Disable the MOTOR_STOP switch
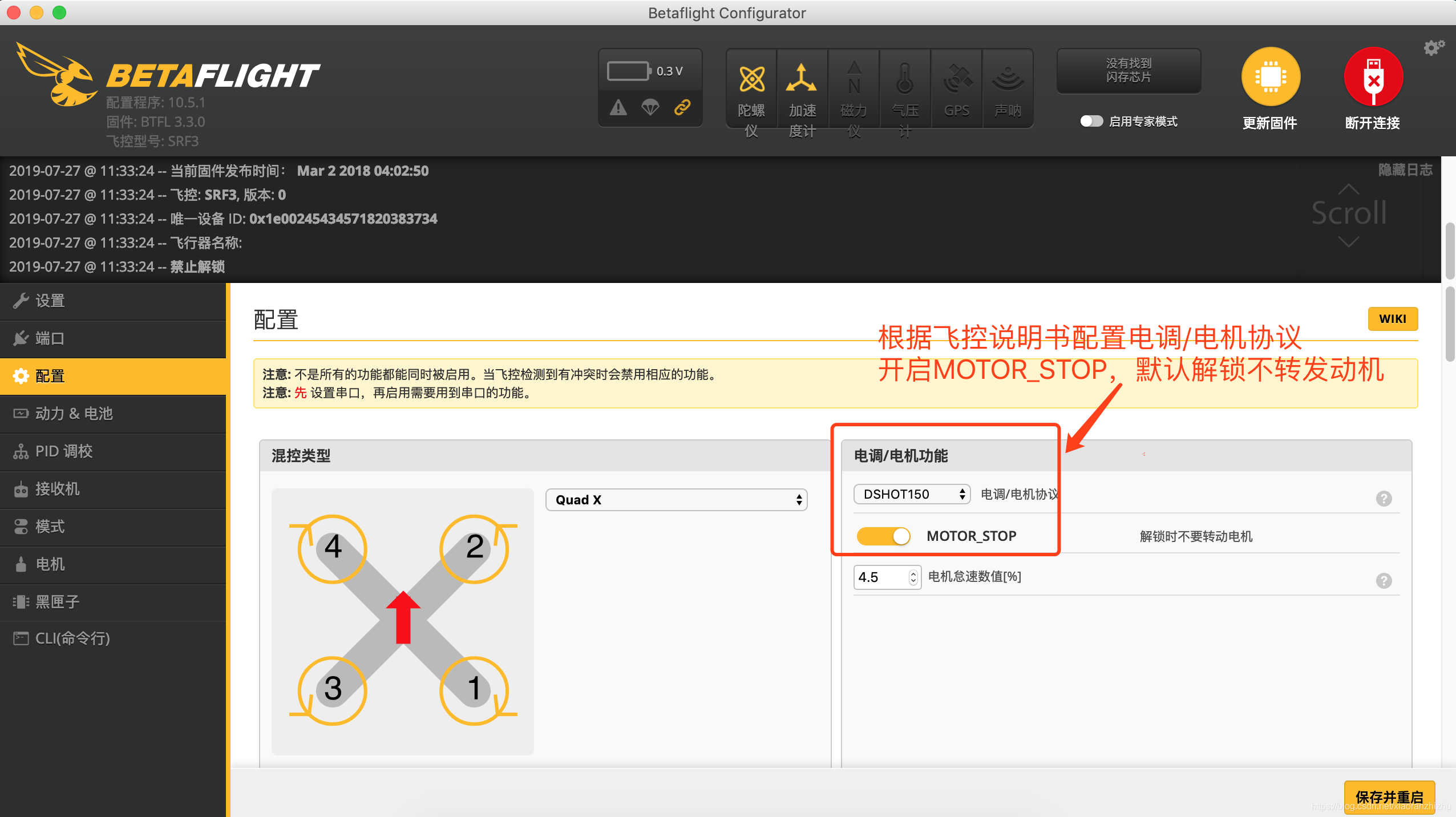Viewport: 1456px width, 817px height. (x=883, y=536)
